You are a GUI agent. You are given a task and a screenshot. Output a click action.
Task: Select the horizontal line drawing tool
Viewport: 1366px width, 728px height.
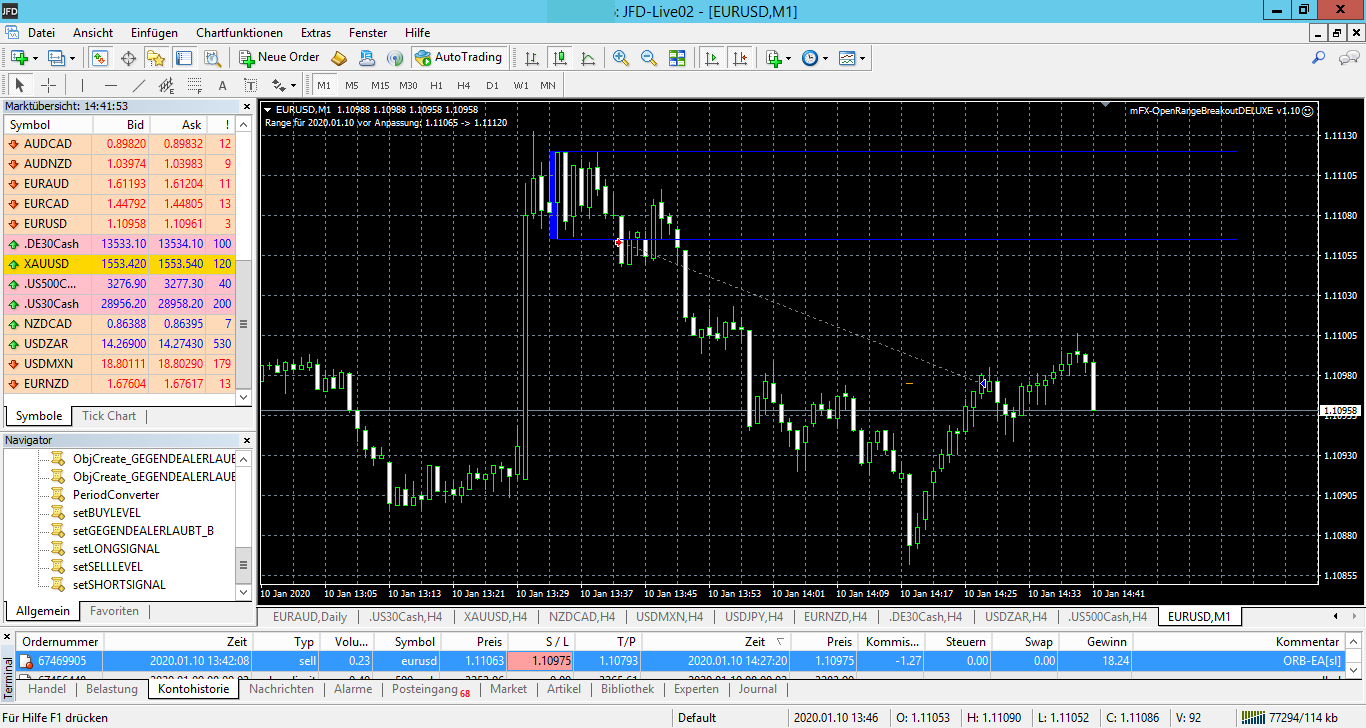[110, 85]
